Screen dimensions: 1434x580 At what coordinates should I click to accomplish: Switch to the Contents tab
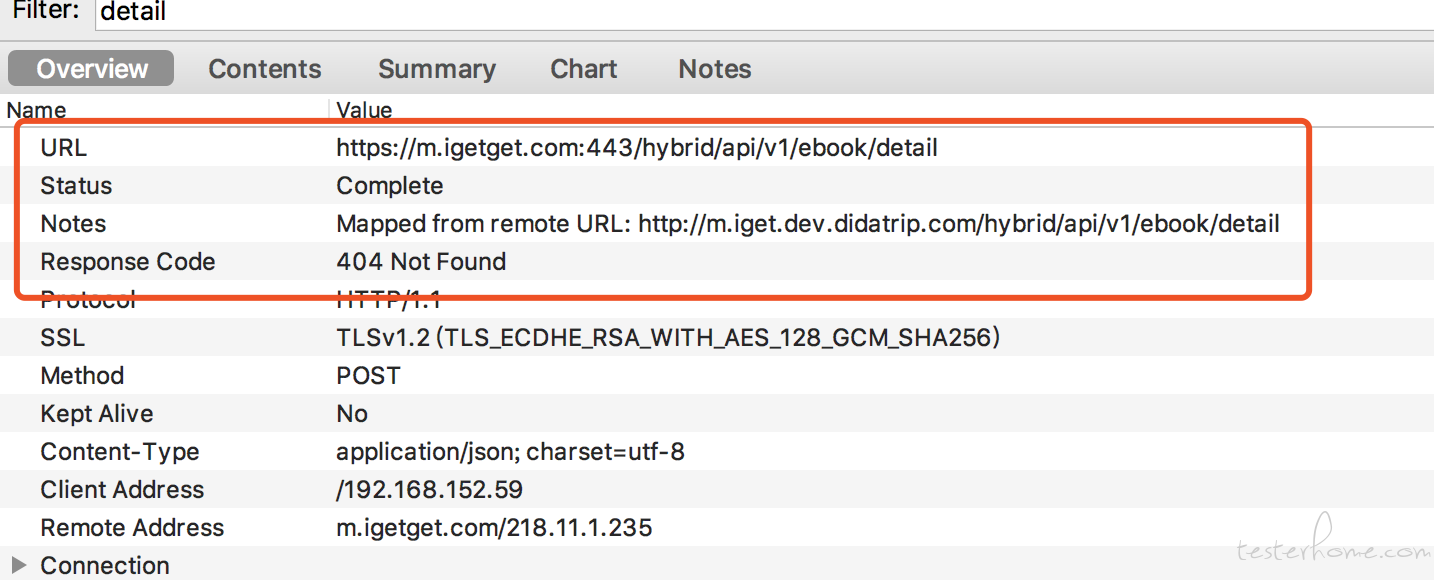[265, 69]
